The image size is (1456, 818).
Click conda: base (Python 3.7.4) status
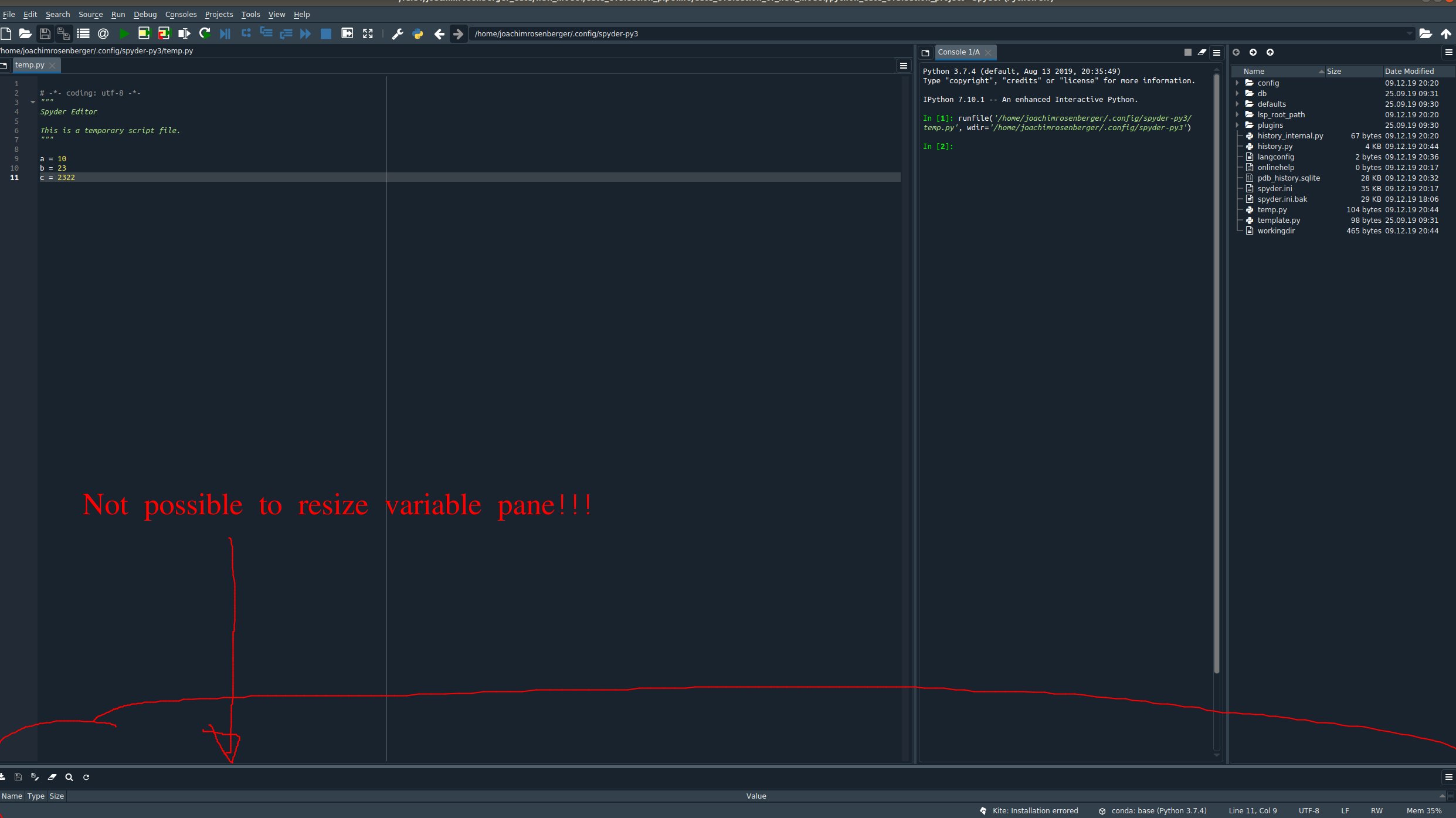[1158, 811]
